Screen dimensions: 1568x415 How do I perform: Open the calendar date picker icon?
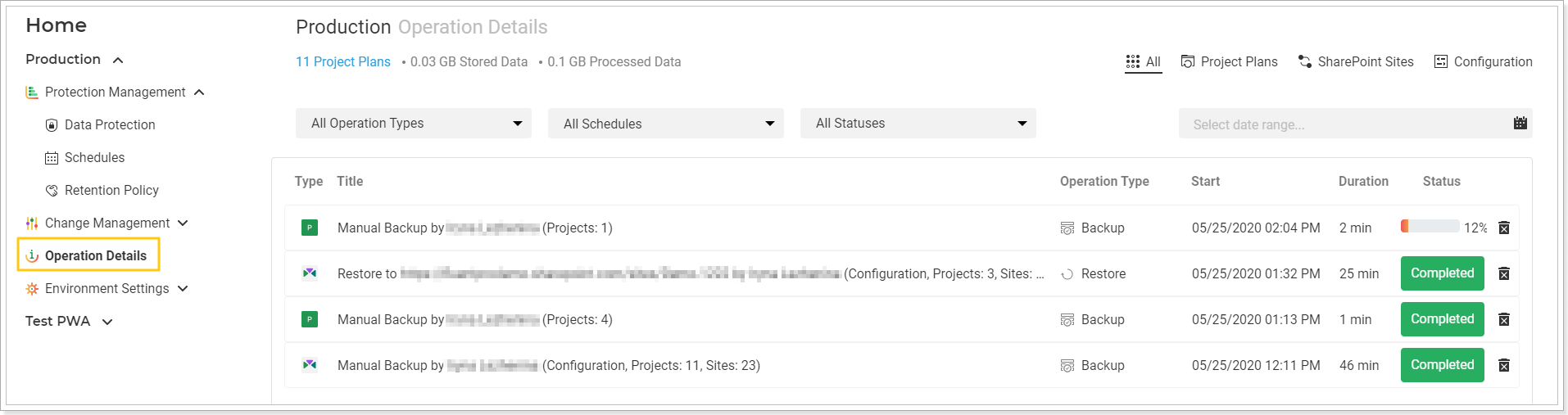pyautogui.click(x=1520, y=124)
